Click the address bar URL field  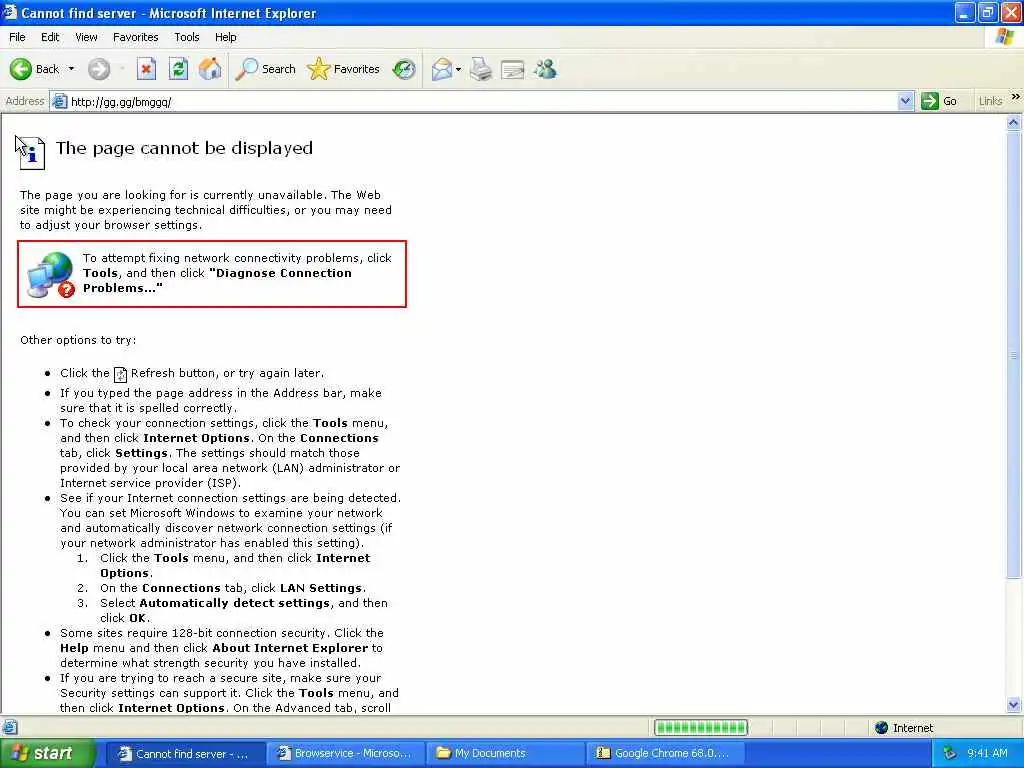coord(482,101)
